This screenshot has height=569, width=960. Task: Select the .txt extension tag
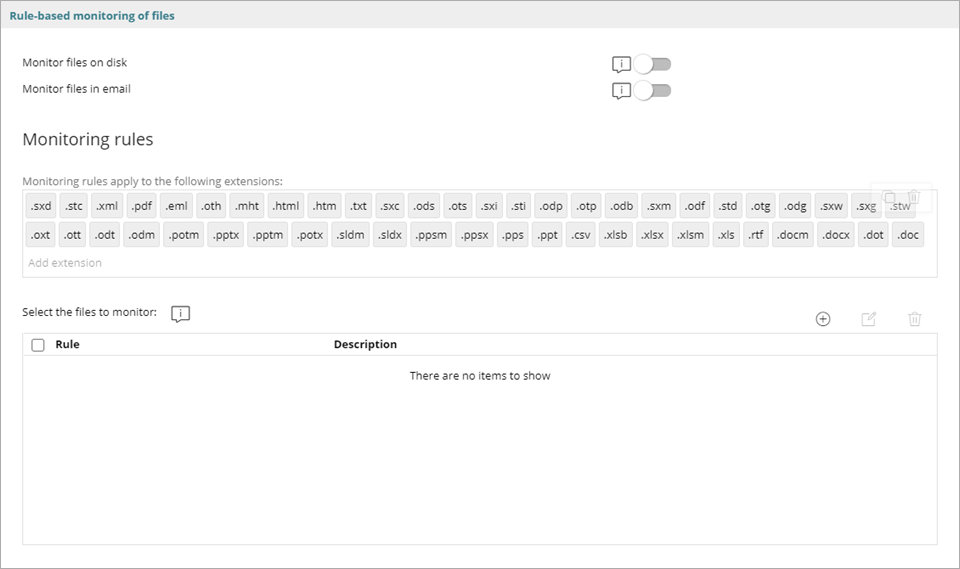pos(358,206)
